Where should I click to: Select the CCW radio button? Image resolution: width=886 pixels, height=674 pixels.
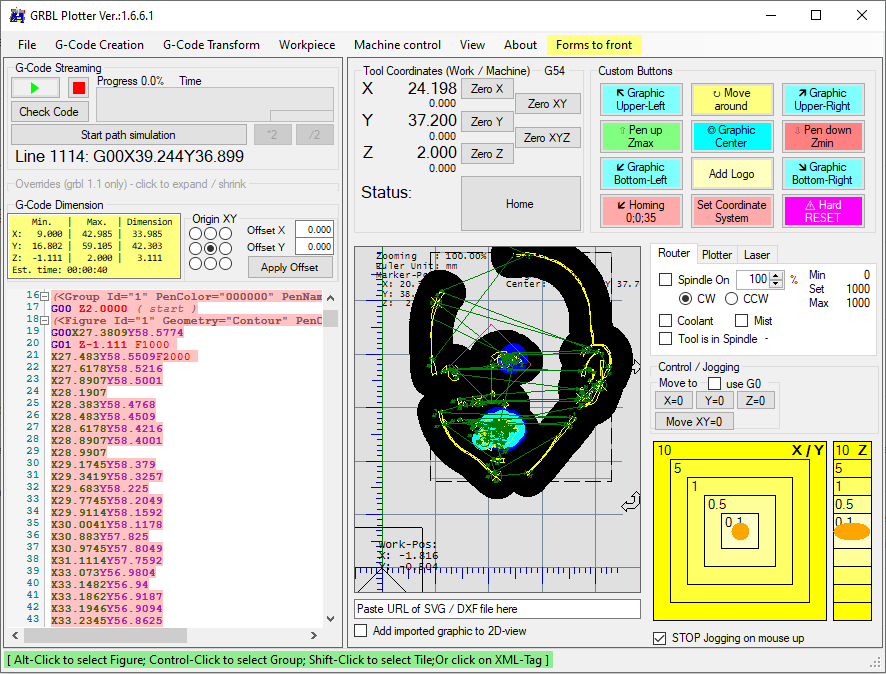pos(731,299)
